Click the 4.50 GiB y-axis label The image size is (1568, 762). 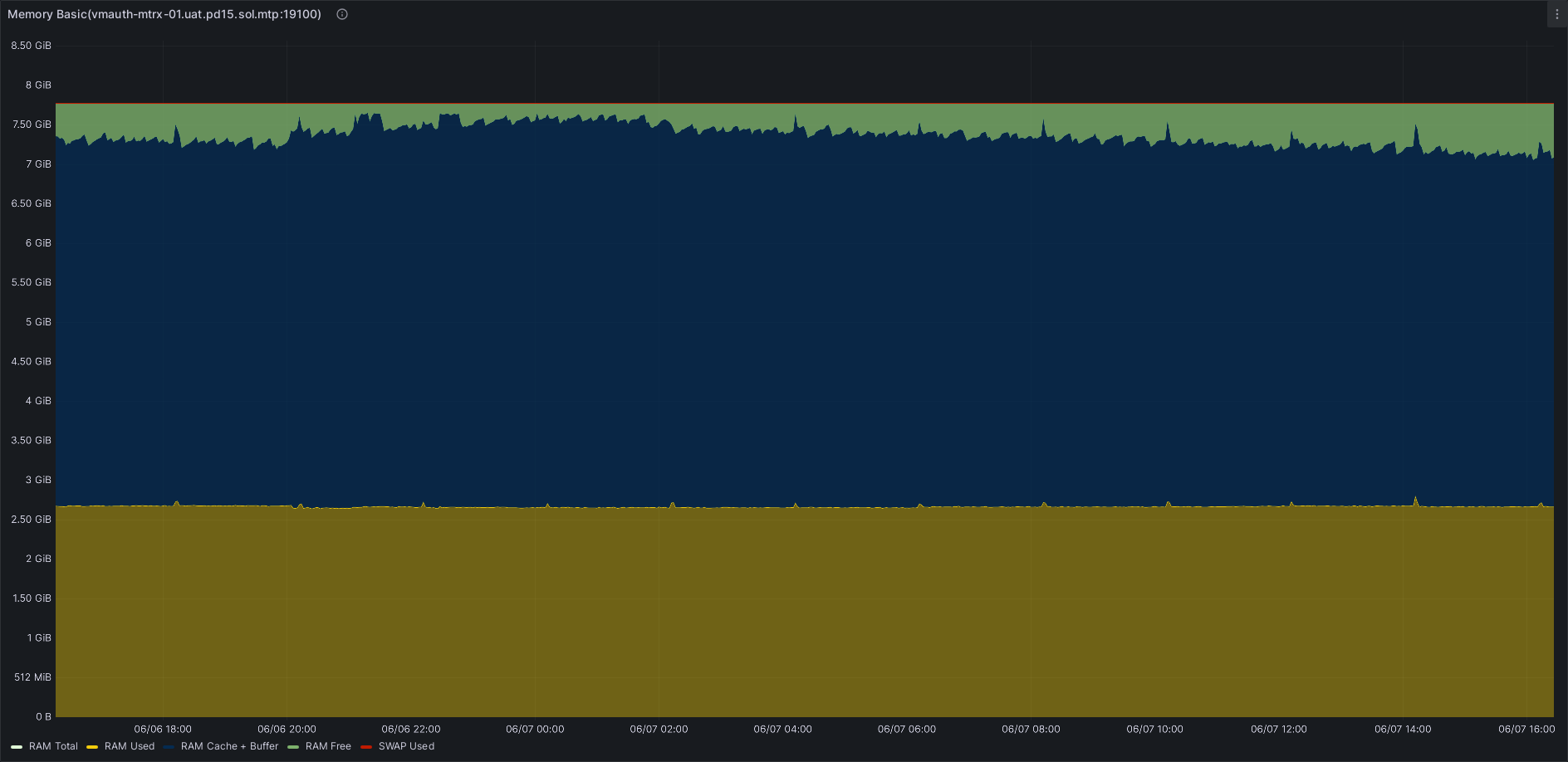tap(32, 361)
